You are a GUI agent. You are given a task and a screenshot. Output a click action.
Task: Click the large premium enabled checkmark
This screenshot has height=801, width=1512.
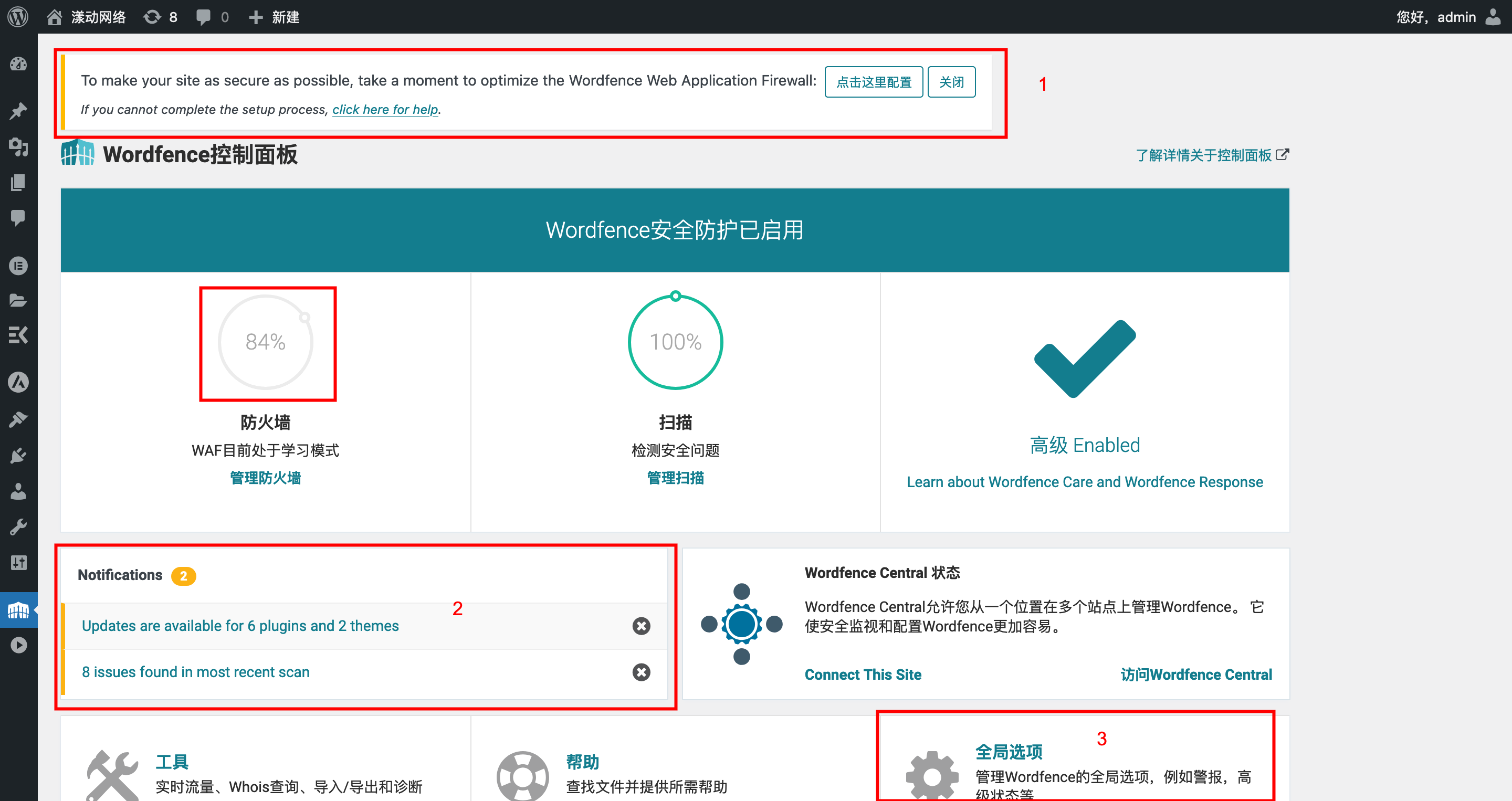[x=1085, y=359]
